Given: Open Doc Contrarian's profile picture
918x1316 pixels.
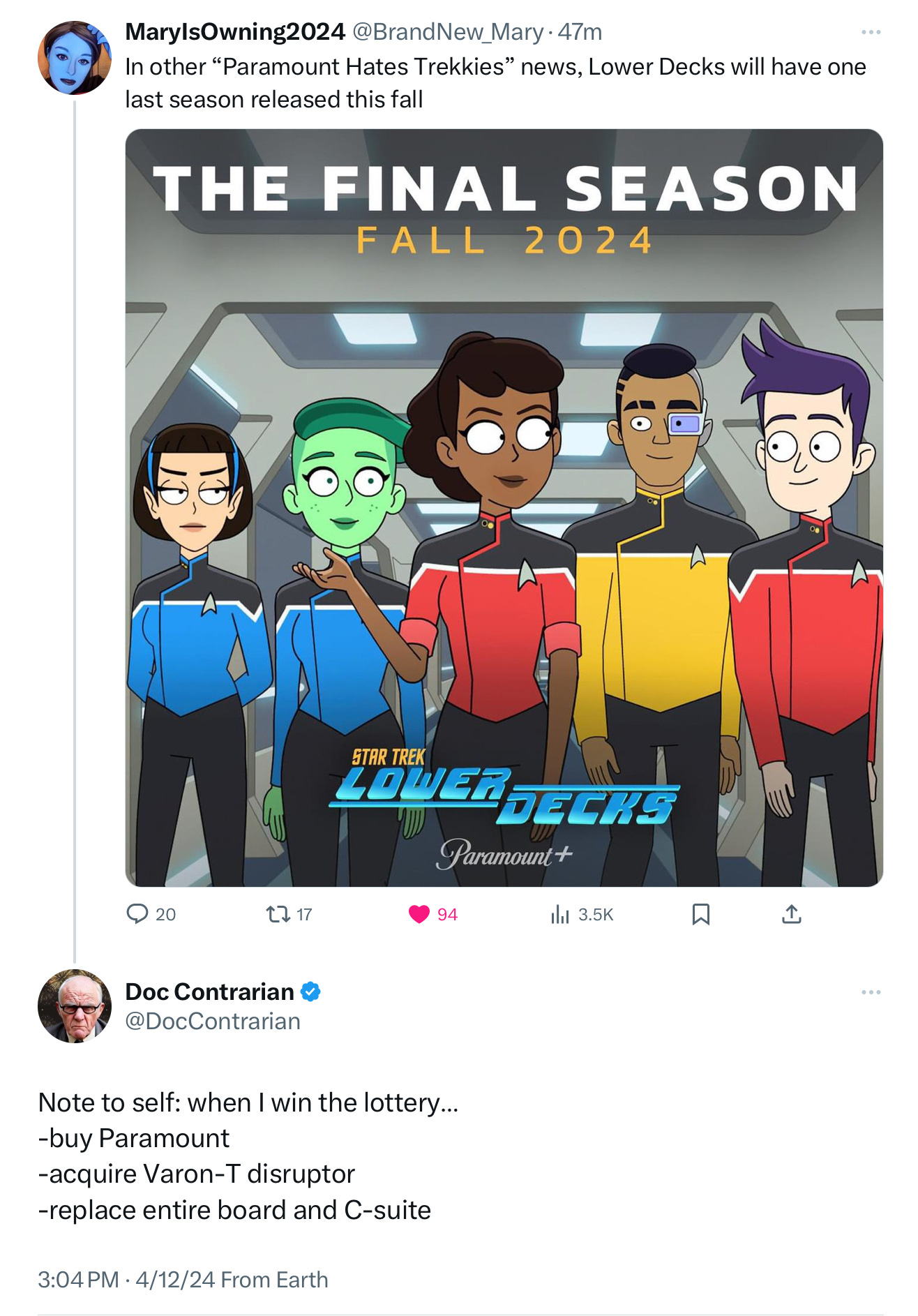Looking at the screenshot, I should click(75, 1005).
